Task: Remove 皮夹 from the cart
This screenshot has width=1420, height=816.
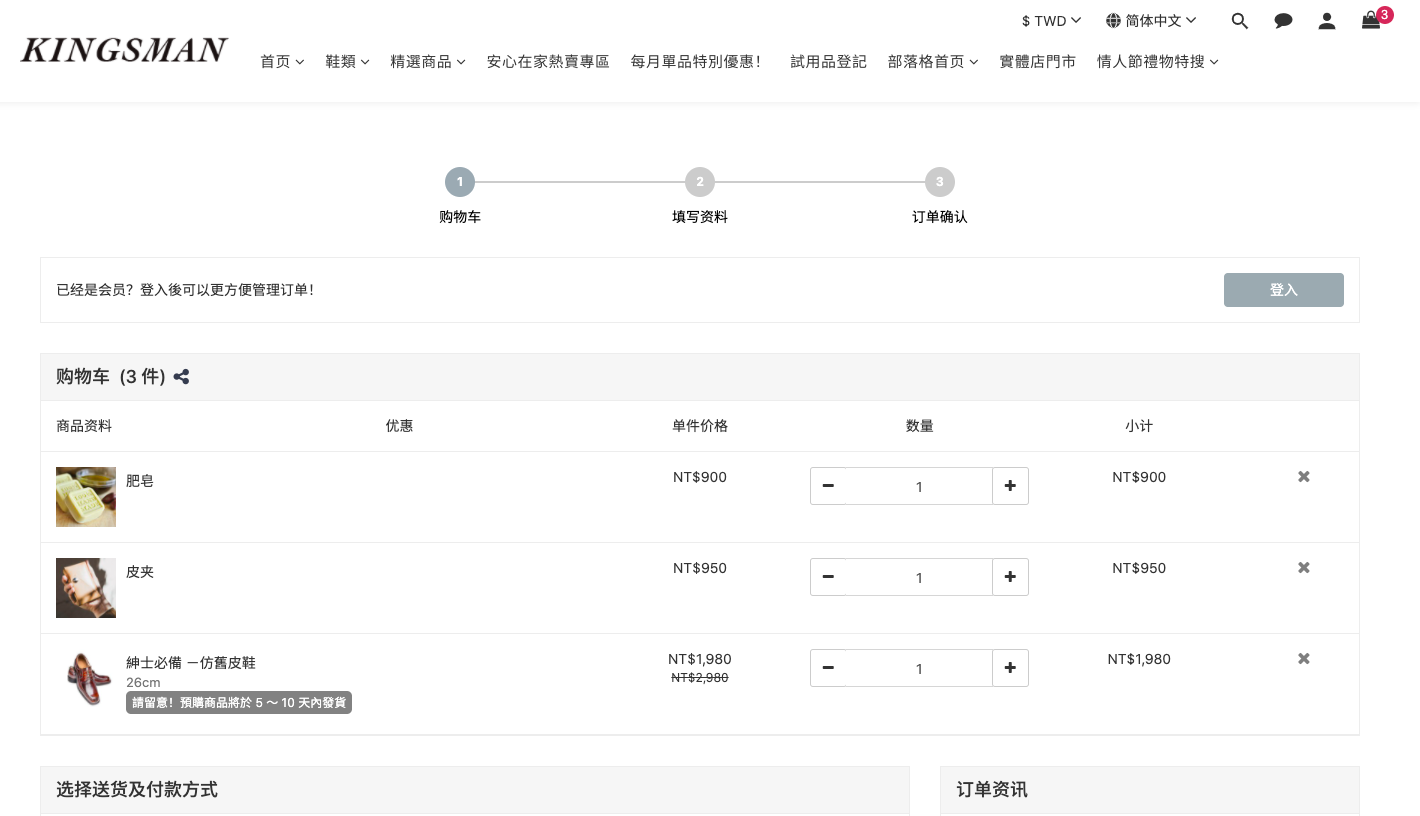Action: click(1304, 568)
